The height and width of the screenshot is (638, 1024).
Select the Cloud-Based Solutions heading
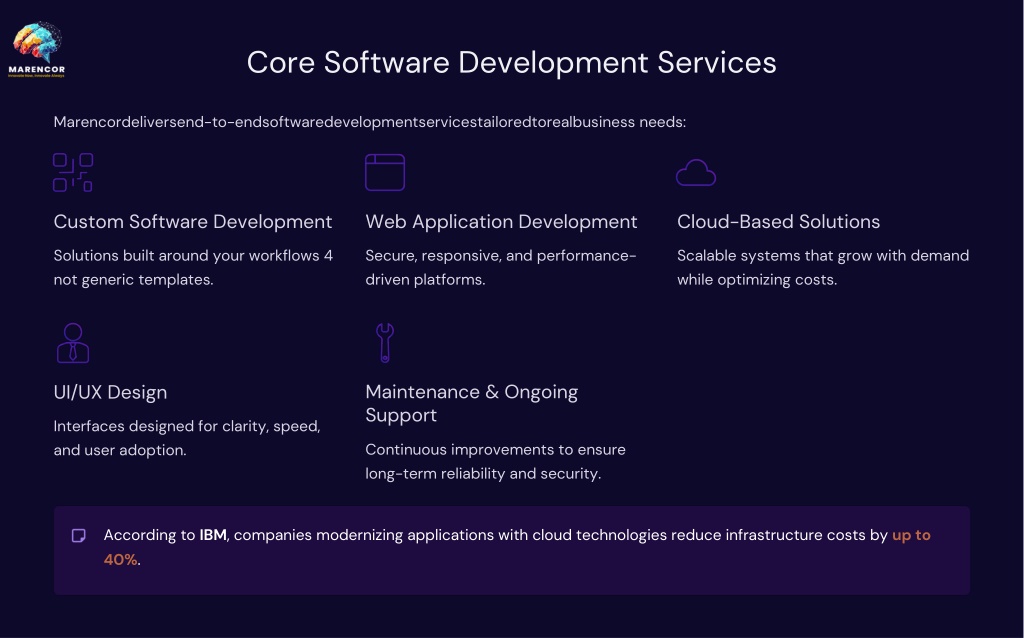[778, 222]
